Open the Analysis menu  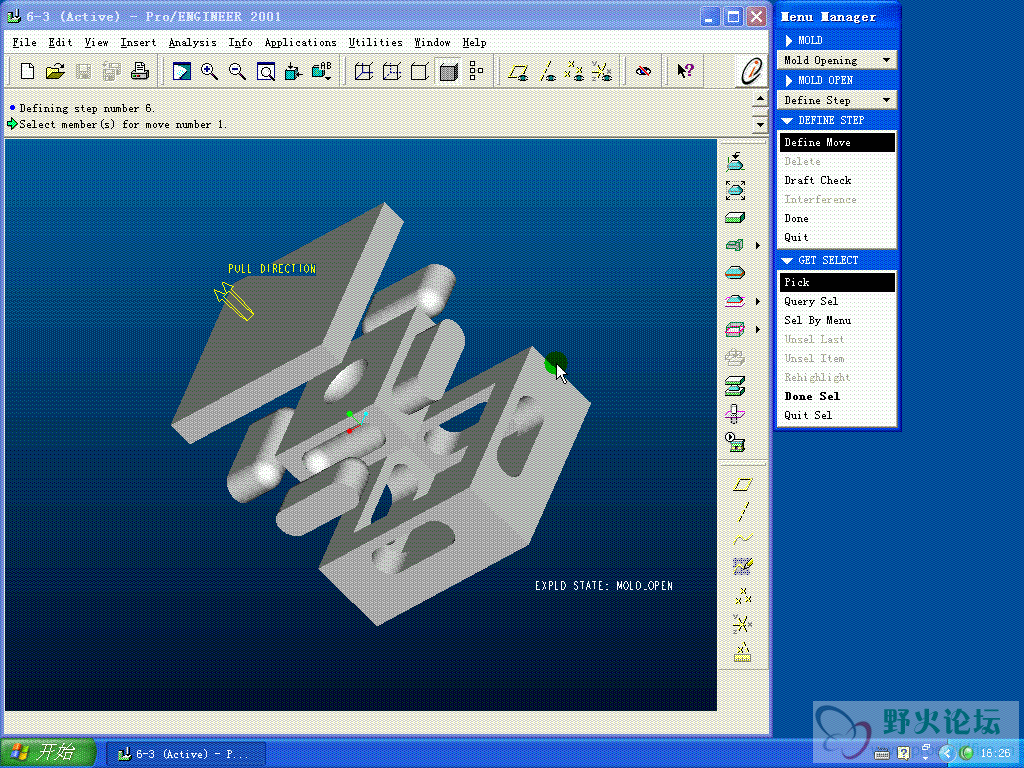tap(192, 42)
